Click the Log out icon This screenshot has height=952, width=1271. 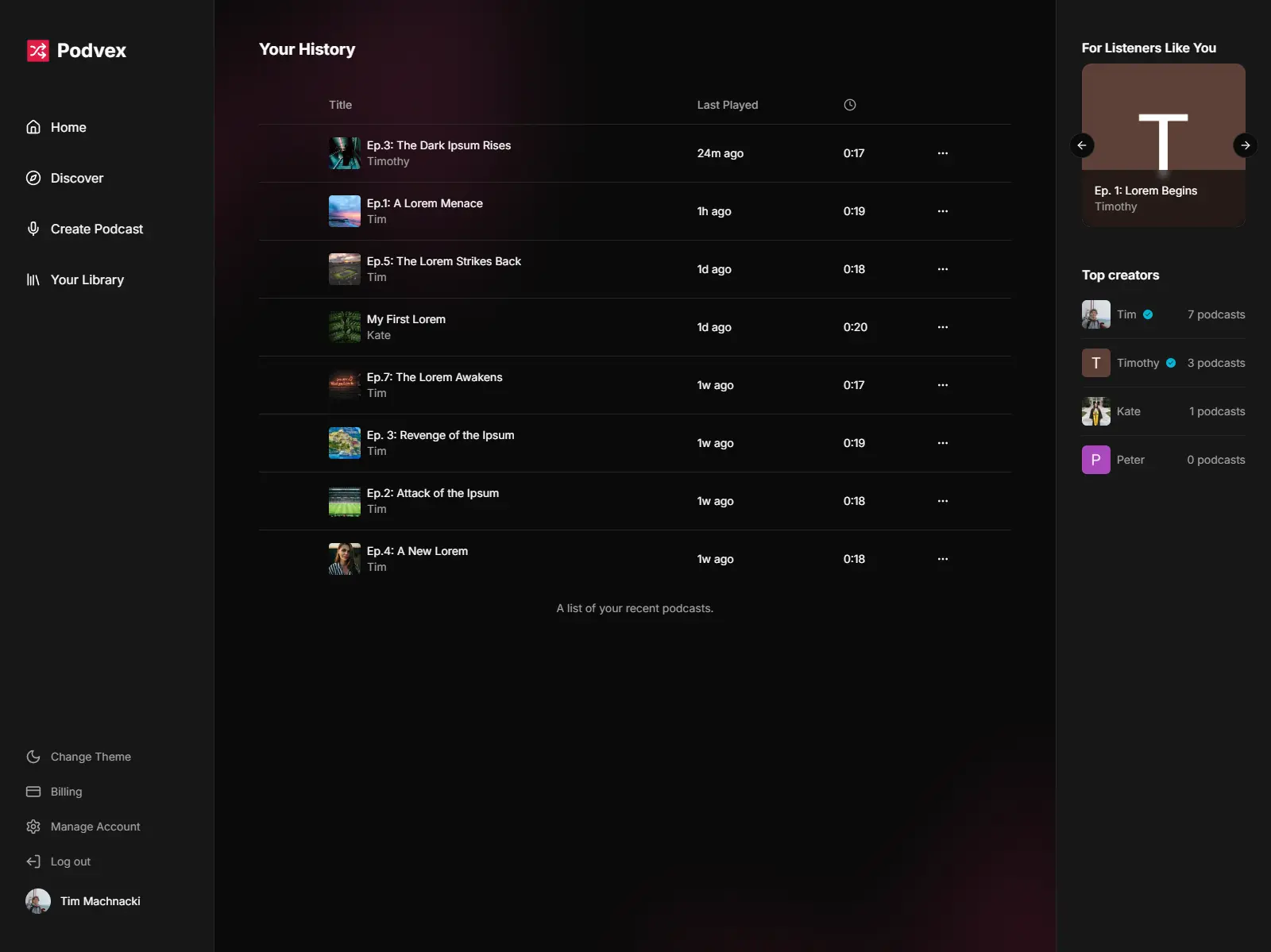pos(33,861)
